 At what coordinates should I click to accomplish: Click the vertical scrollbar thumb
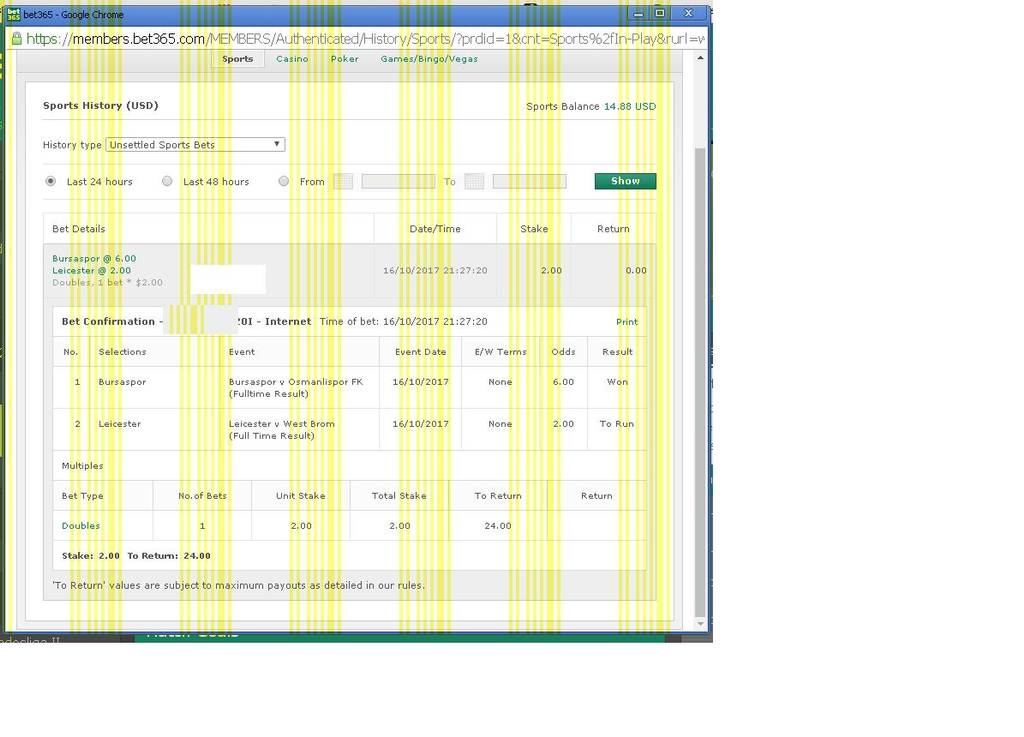(700, 382)
